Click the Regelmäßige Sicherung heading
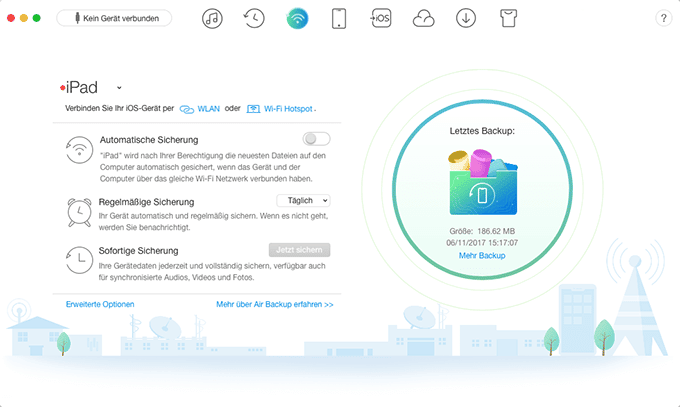Viewport: 680px width, 407px height. coord(146,202)
